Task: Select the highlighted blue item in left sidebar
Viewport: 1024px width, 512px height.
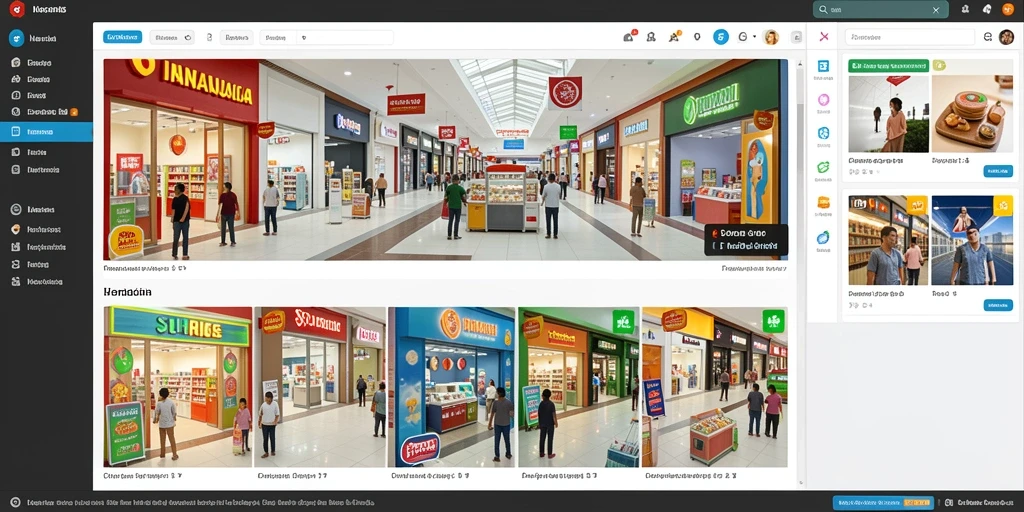Action: tap(46, 131)
